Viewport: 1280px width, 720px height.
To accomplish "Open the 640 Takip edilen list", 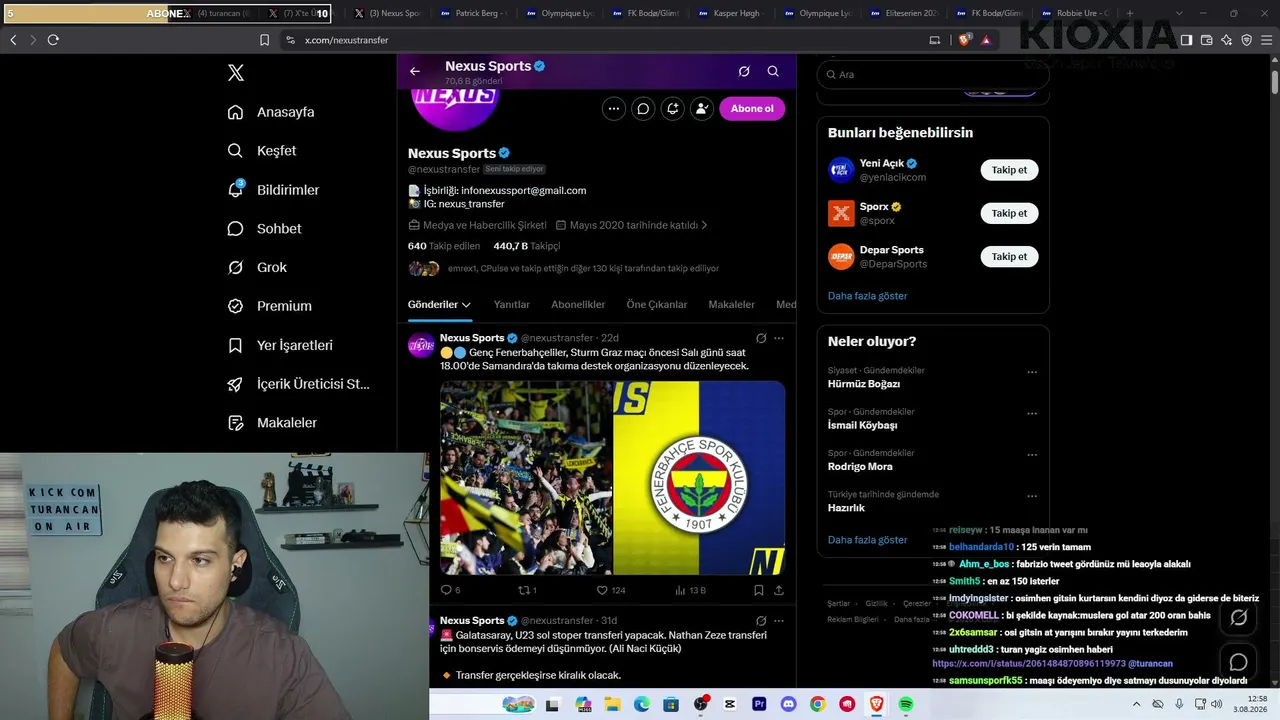I will [444, 246].
